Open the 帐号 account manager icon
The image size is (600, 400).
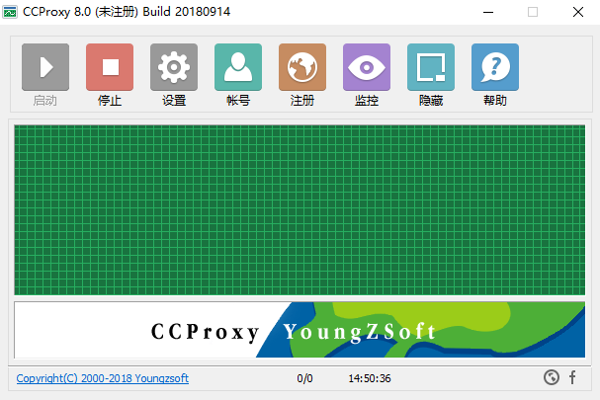(238, 67)
